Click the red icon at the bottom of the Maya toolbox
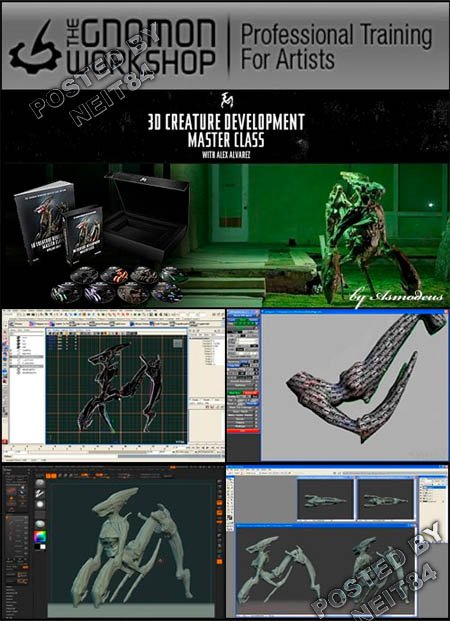 (x=5, y=441)
